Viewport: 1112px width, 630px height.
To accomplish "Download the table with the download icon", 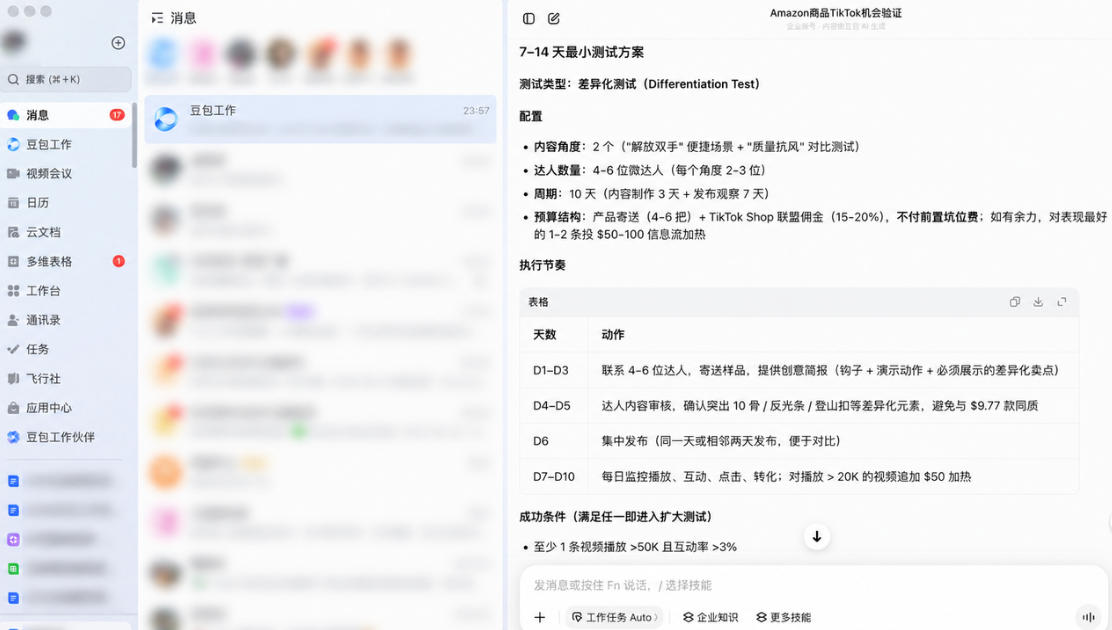I will point(1038,302).
